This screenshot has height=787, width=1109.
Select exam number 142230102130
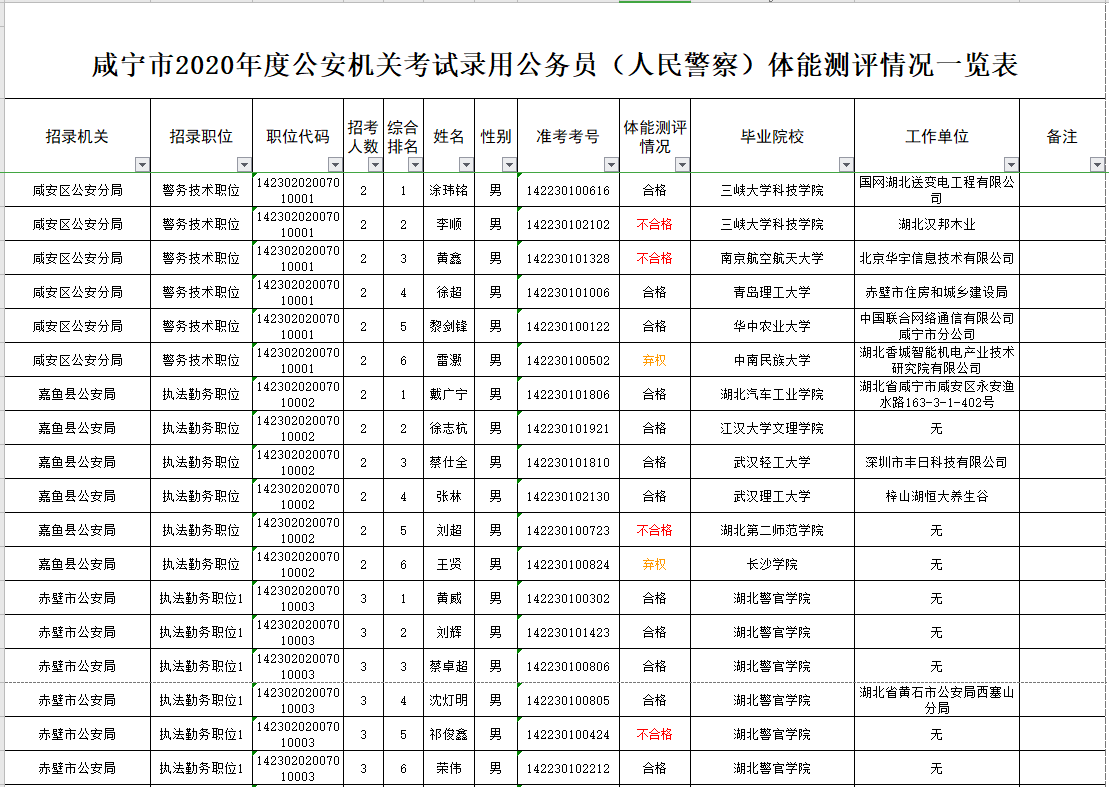pos(569,496)
